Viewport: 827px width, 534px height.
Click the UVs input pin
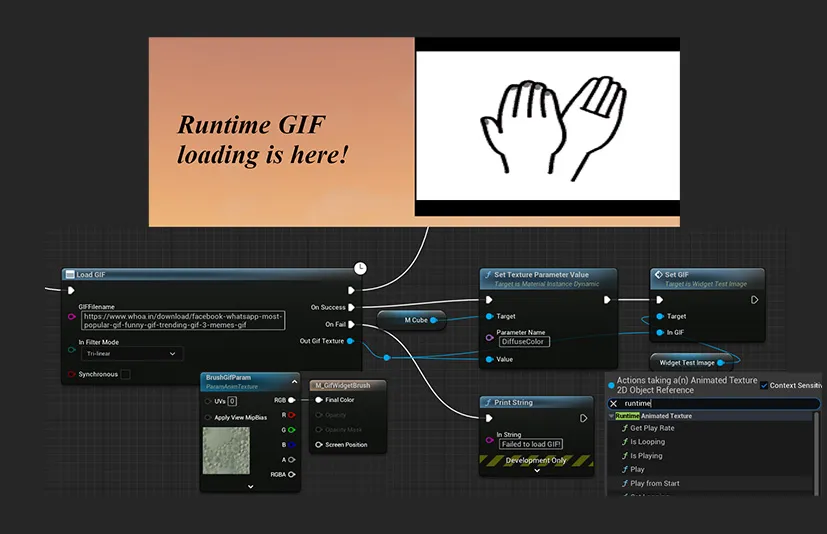click(x=208, y=402)
